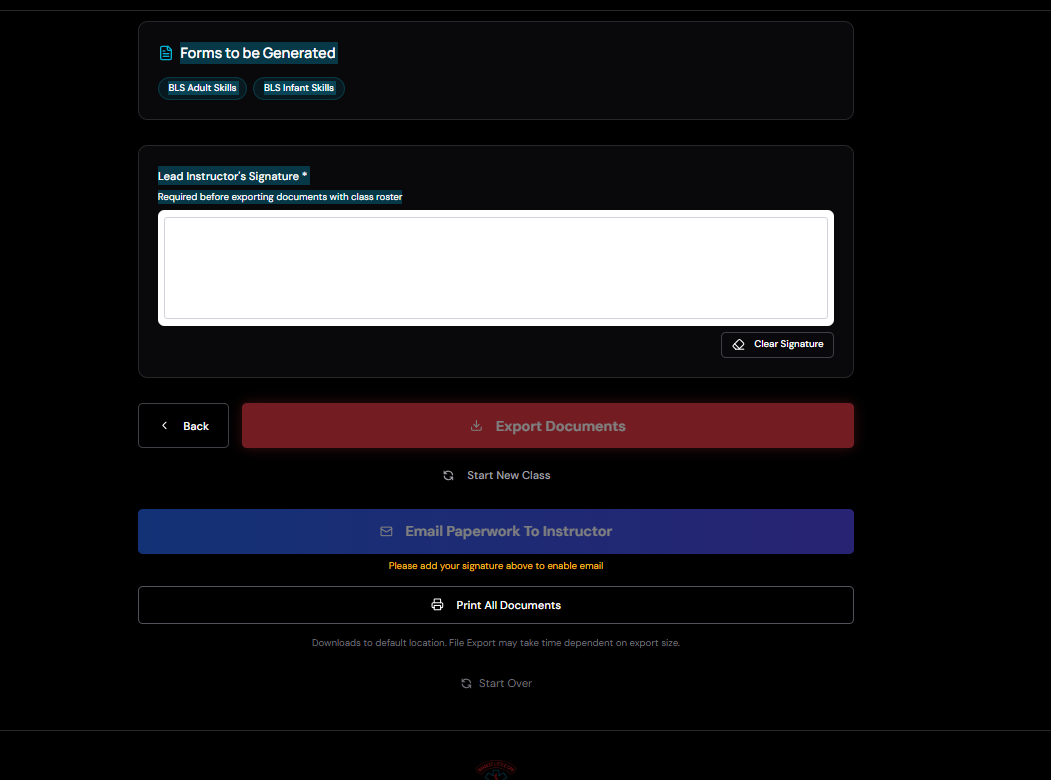Click the red logo in the footer
This screenshot has width=1051, height=780.
tap(496, 771)
